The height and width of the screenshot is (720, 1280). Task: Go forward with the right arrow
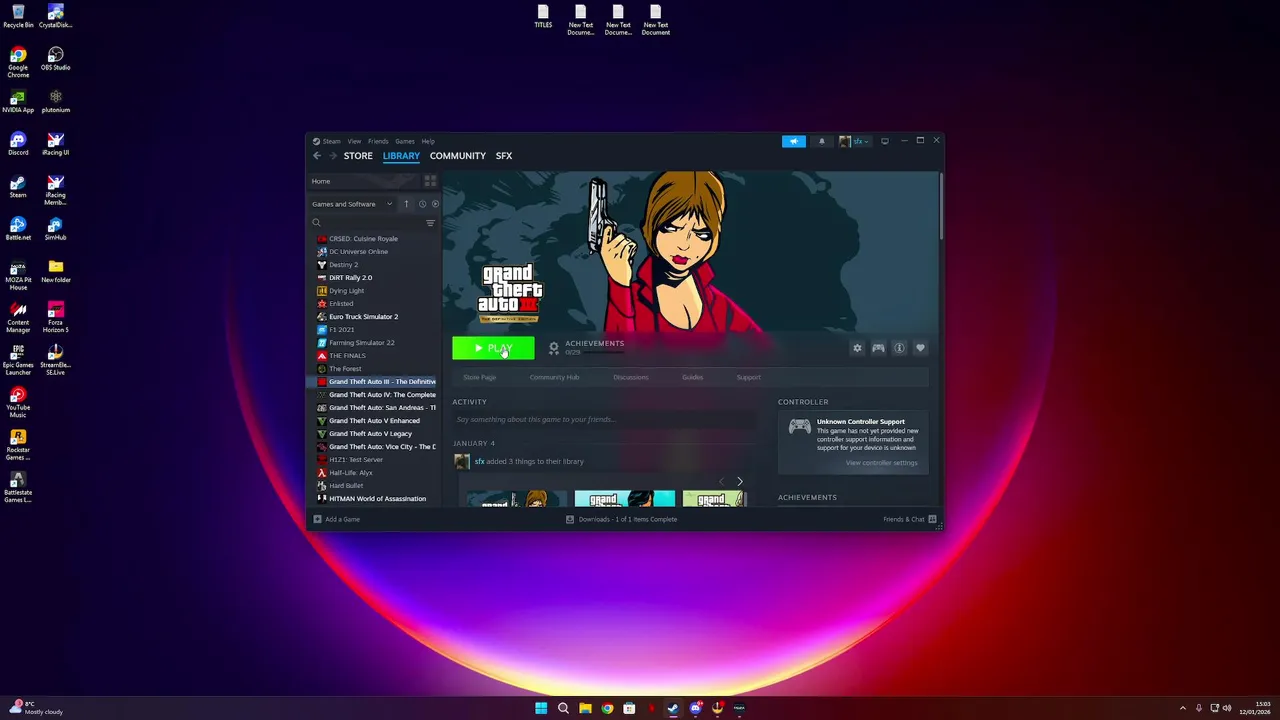click(333, 156)
